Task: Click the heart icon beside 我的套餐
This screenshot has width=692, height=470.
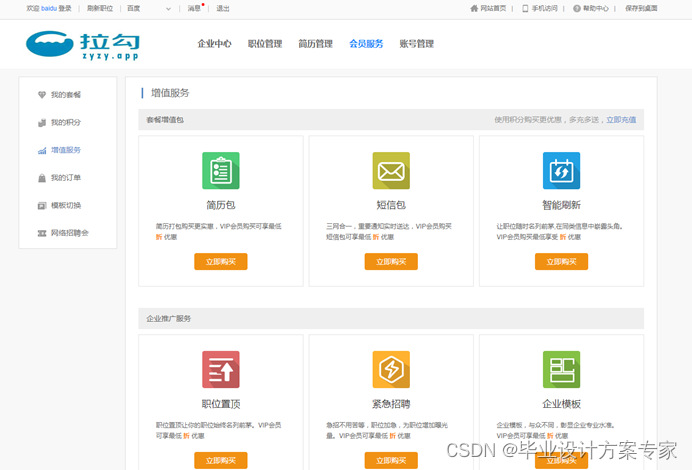Action: click(42, 95)
